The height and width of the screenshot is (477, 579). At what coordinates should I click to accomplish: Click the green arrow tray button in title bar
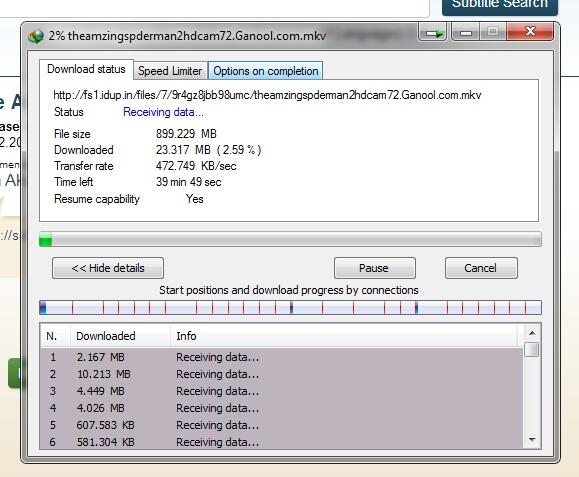tap(433, 32)
